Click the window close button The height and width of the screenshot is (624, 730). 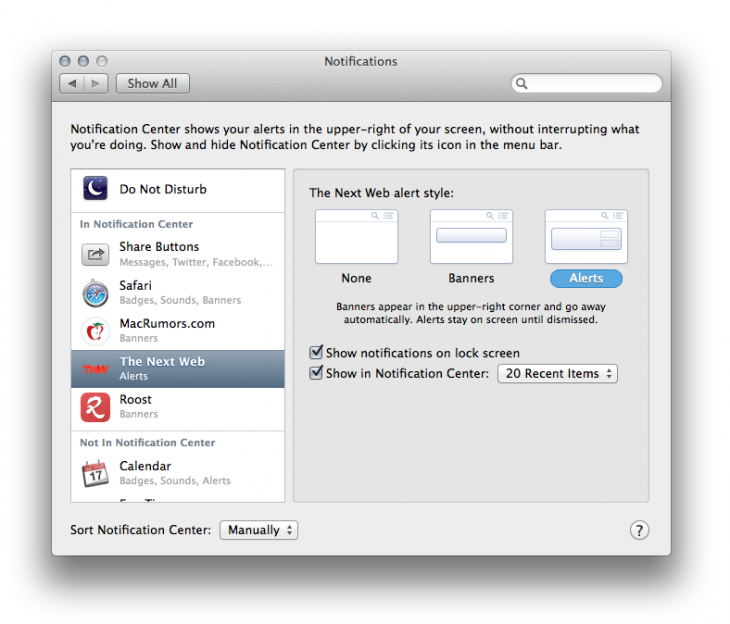(65, 61)
